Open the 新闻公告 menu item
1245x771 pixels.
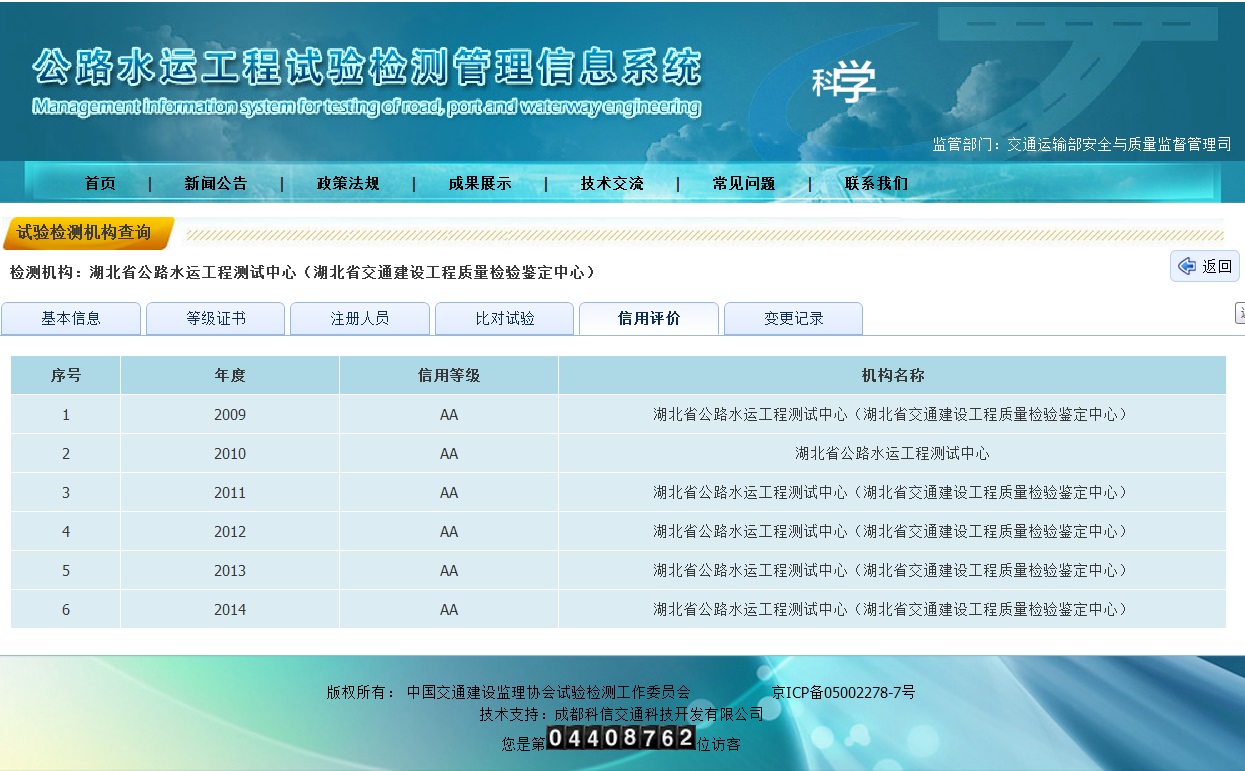point(215,184)
